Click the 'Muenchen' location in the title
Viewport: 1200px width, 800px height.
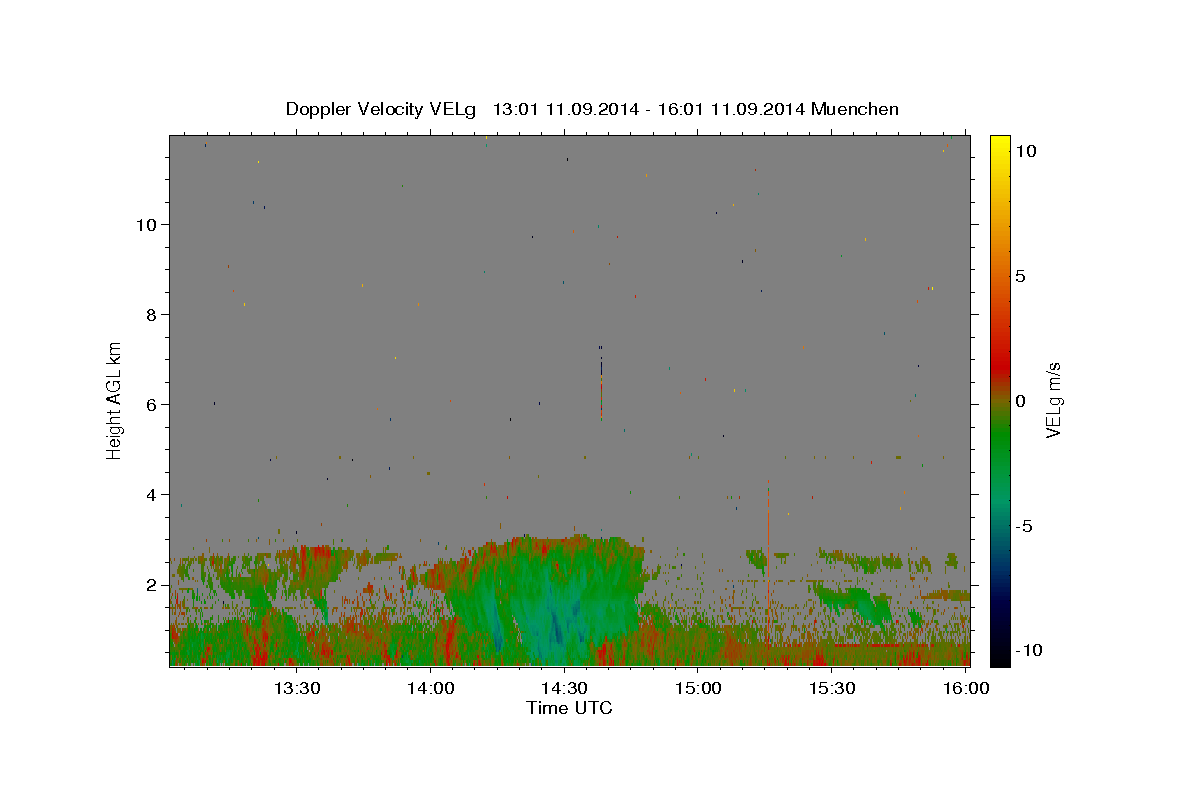[x=855, y=109]
